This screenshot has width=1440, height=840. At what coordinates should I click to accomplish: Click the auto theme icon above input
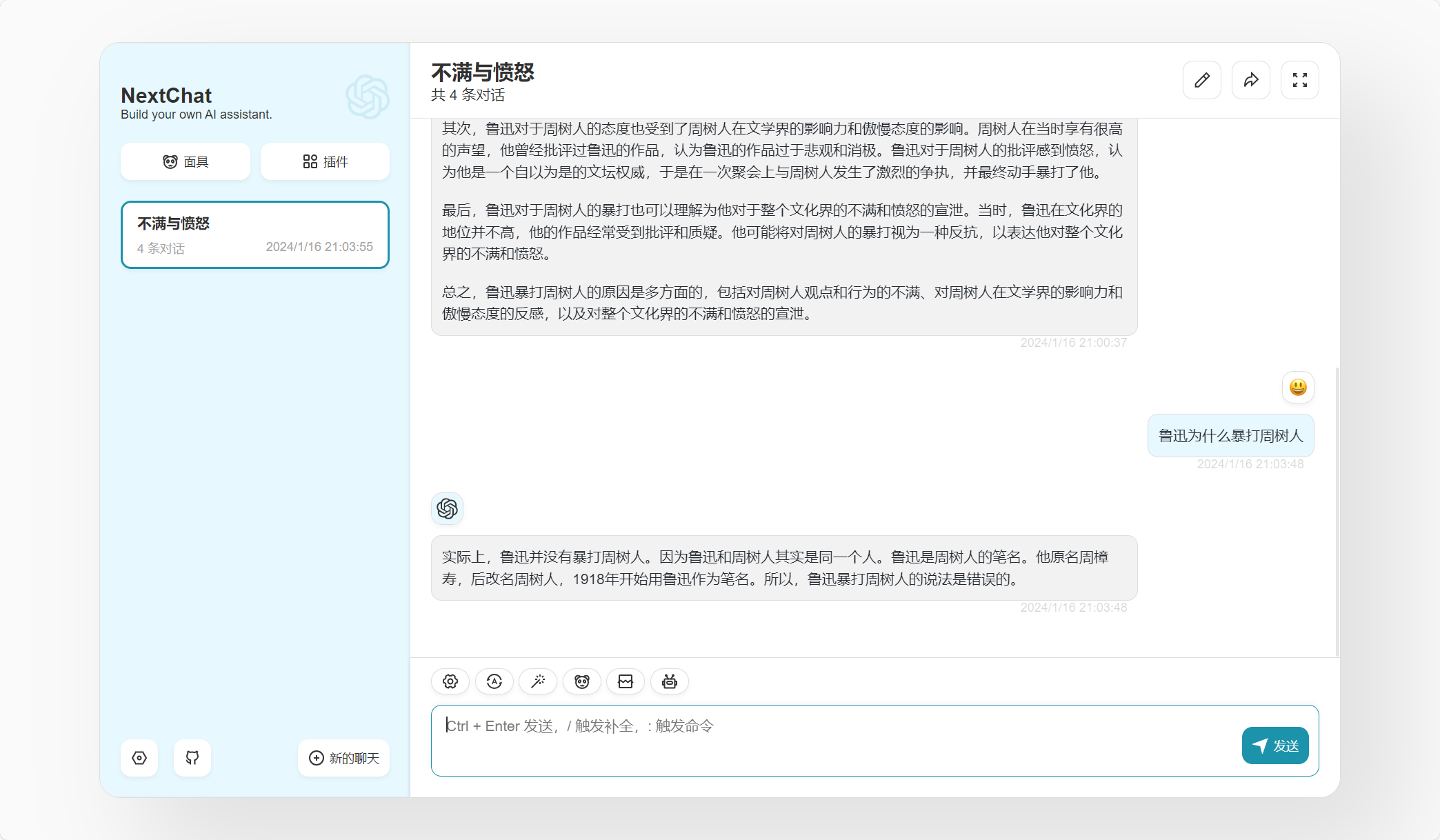(x=494, y=681)
